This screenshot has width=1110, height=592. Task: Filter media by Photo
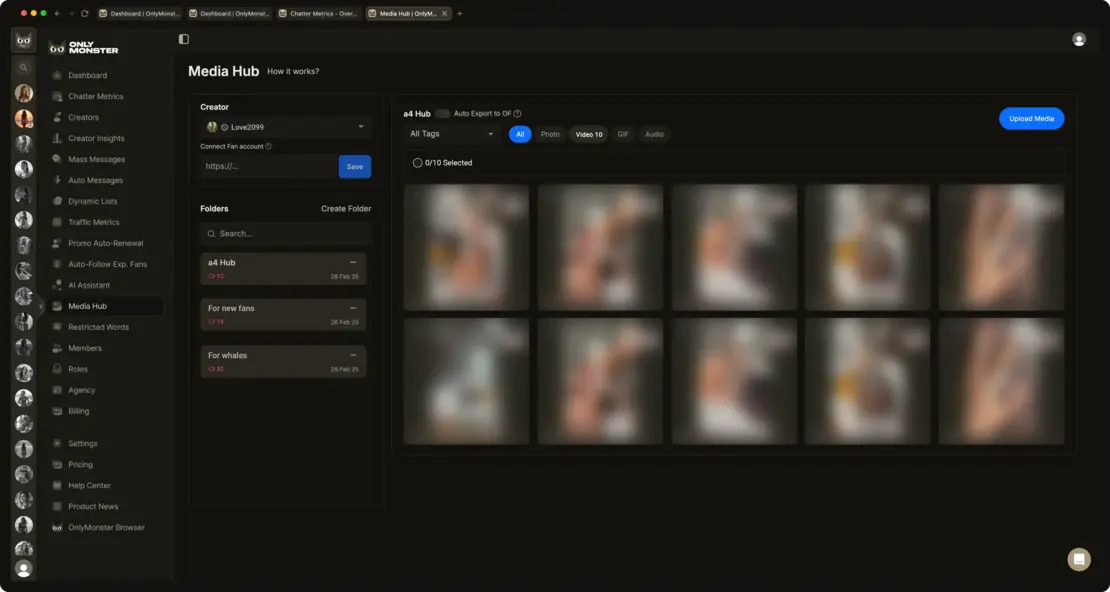(x=550, y=135)
